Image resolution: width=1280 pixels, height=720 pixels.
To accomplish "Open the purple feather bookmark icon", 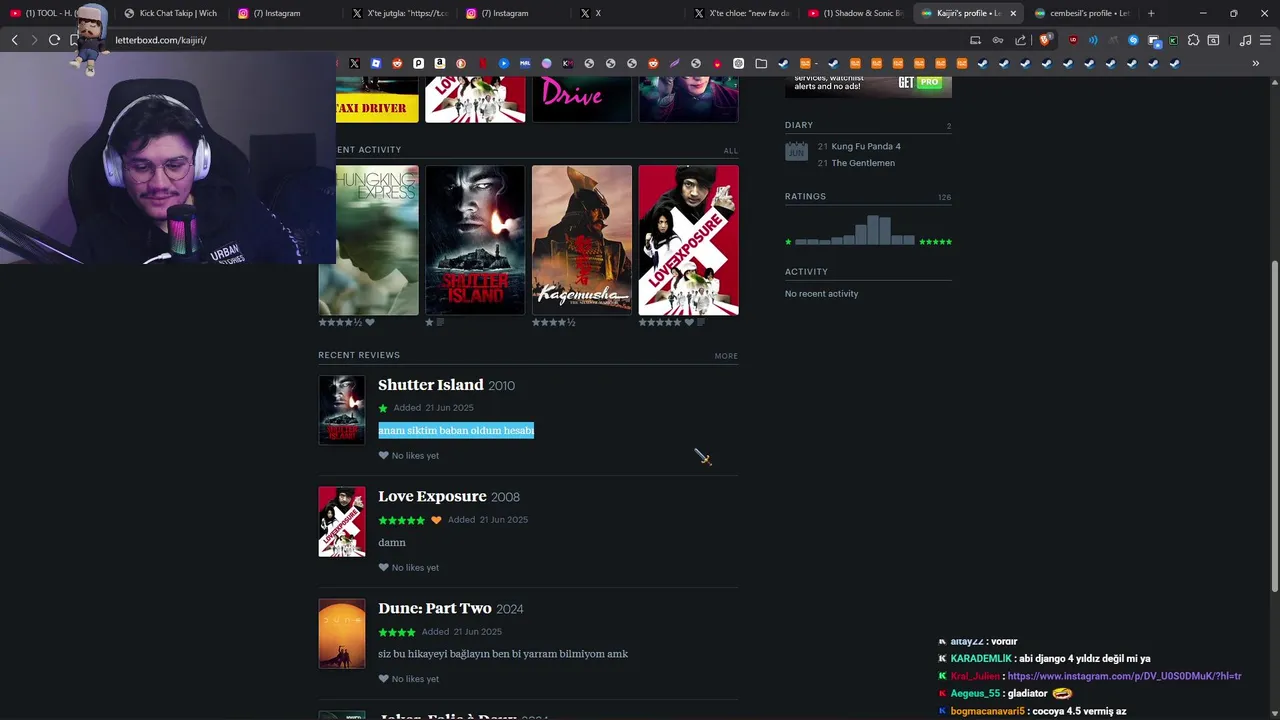I will pos(674,63).
